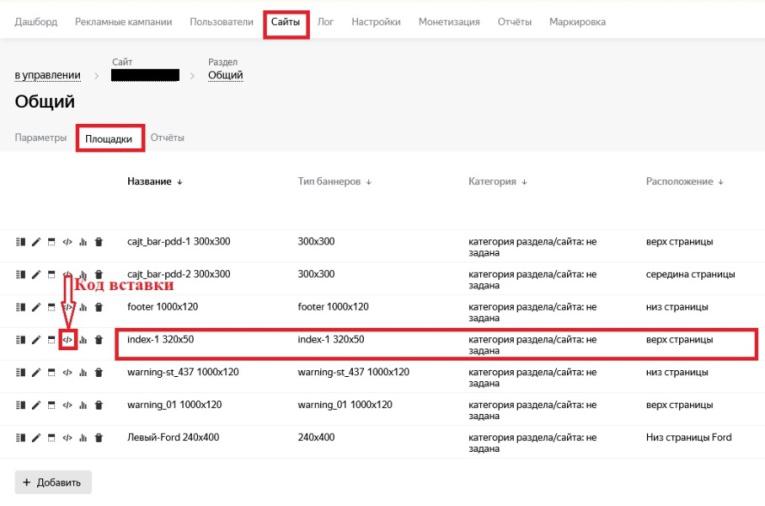This screenshot has width=765, height=506.
Task: Remove footer 1000x120 with trash icon
Action: (x=99, y=307)
